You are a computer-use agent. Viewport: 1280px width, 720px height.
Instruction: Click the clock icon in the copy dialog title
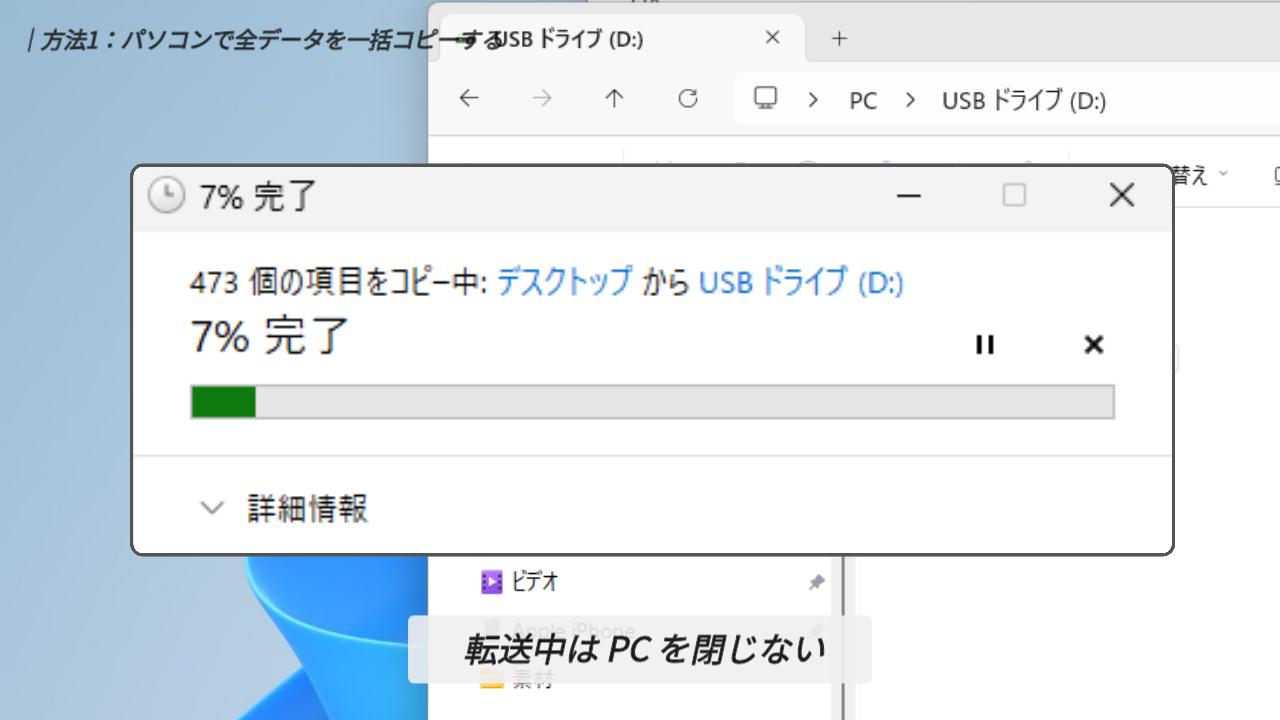tap(166, 196)
